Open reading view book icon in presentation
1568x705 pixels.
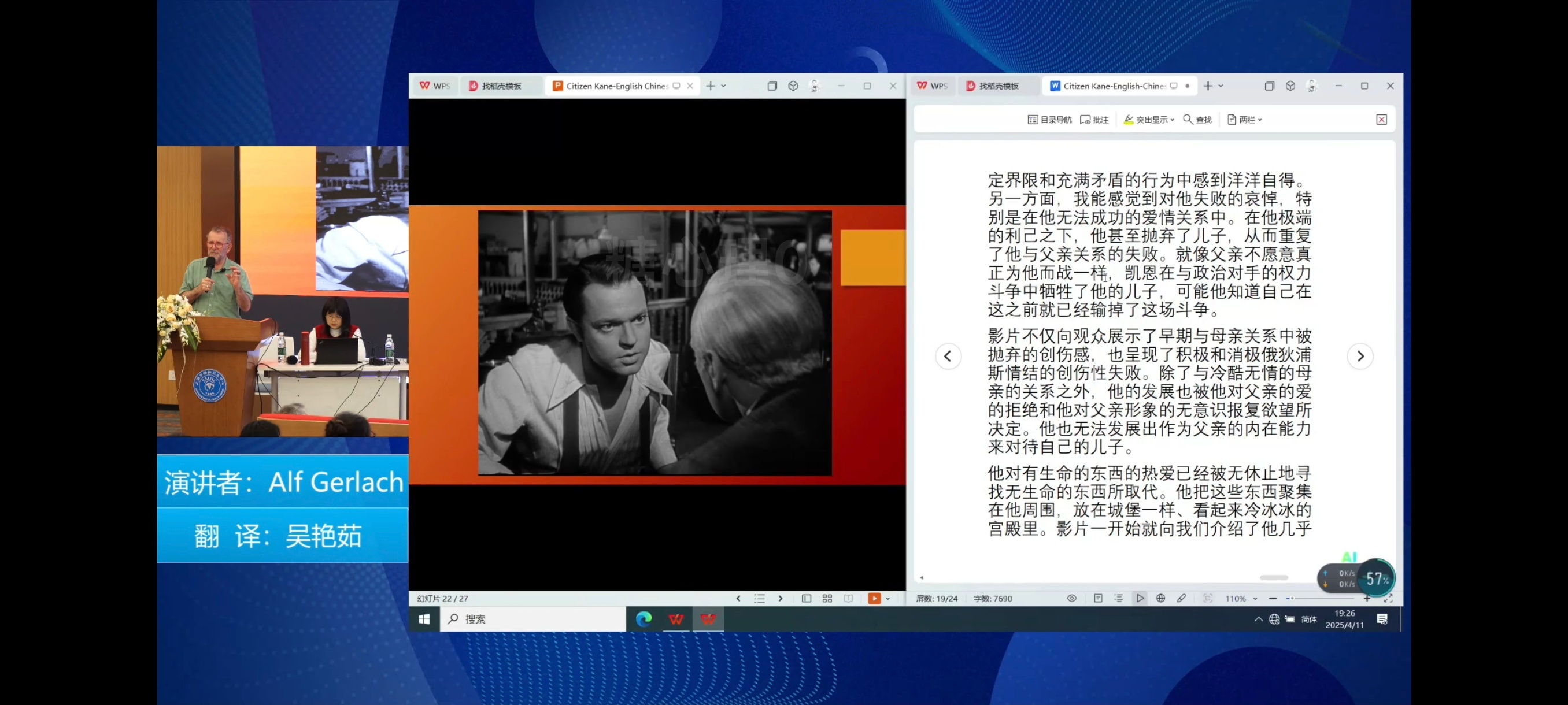[x=849, y=599]
